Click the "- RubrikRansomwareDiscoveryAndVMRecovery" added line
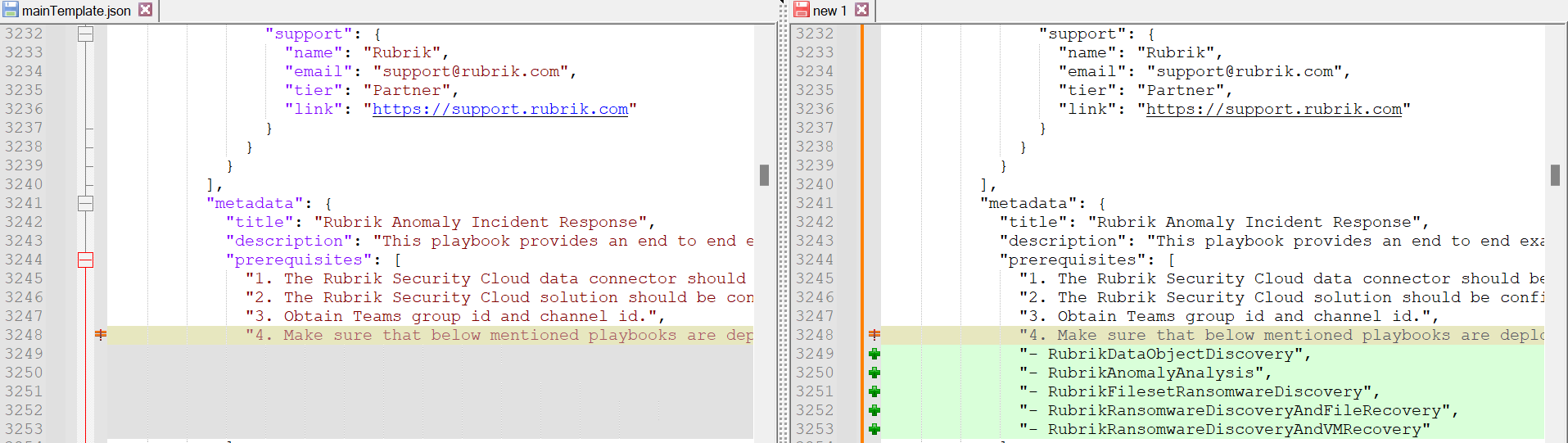This screenshot has width=1568, height=443. [1224, 429]
